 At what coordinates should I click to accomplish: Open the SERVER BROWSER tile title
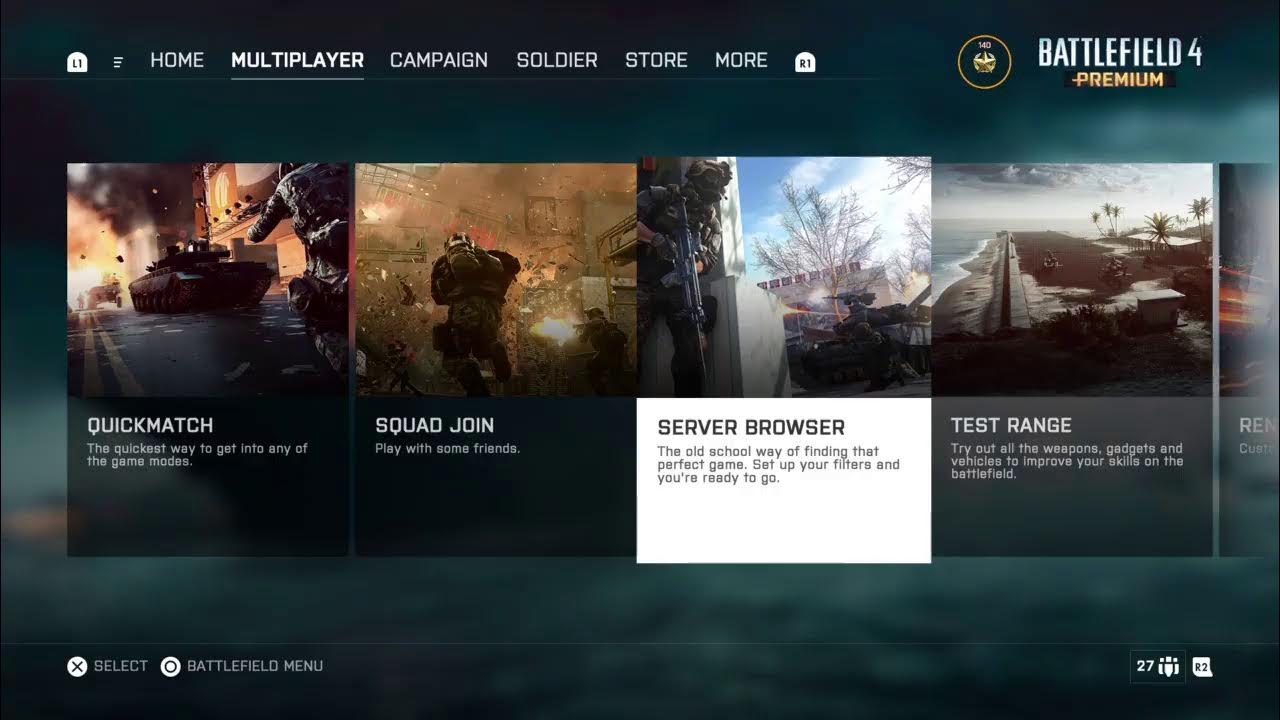point(751,427)
